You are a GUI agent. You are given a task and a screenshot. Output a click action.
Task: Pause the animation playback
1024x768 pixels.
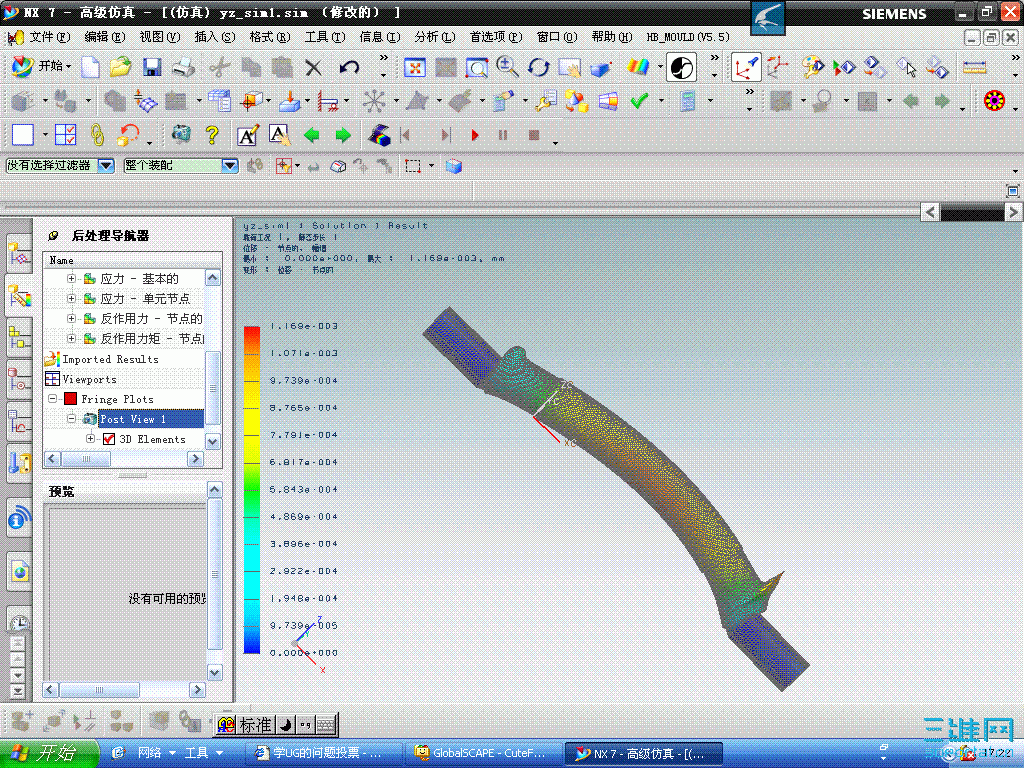(x=503, y=135)
